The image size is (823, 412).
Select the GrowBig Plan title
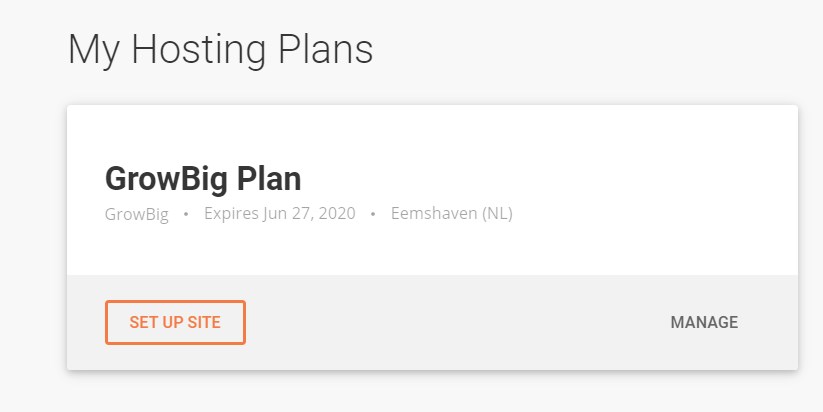(x=203, y=179)
